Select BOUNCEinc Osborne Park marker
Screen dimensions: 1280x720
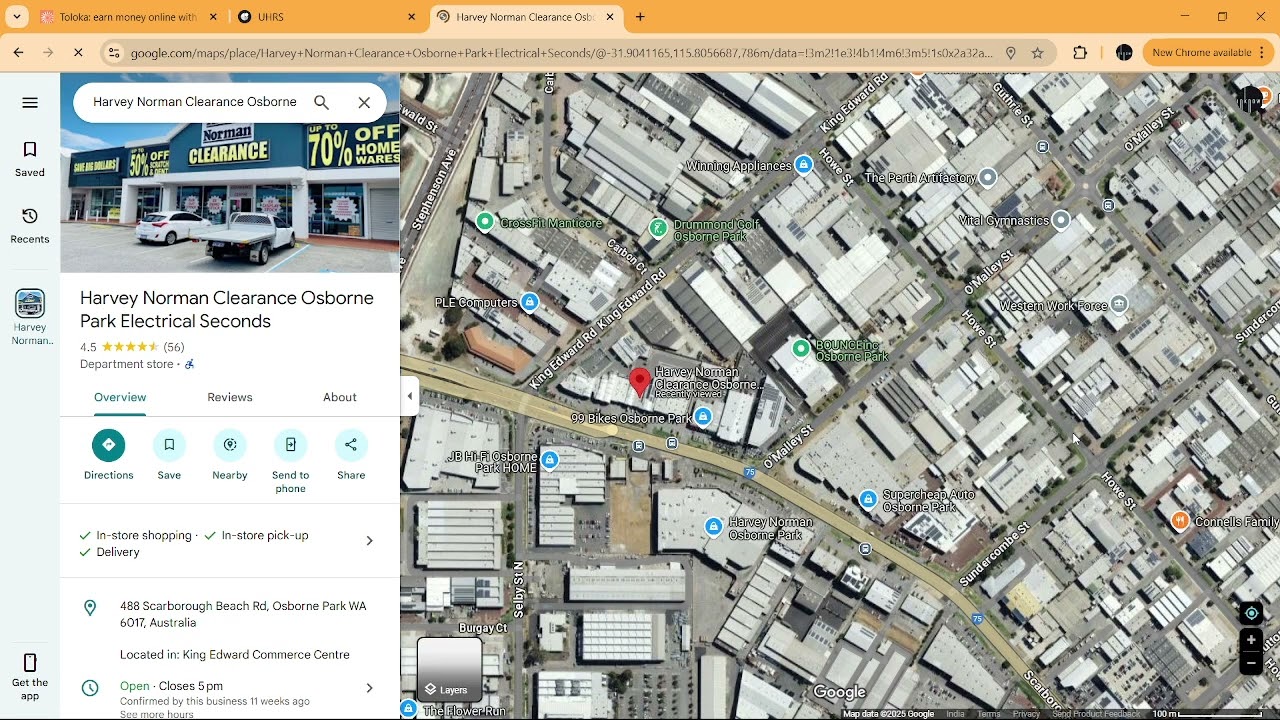point(800,349)
